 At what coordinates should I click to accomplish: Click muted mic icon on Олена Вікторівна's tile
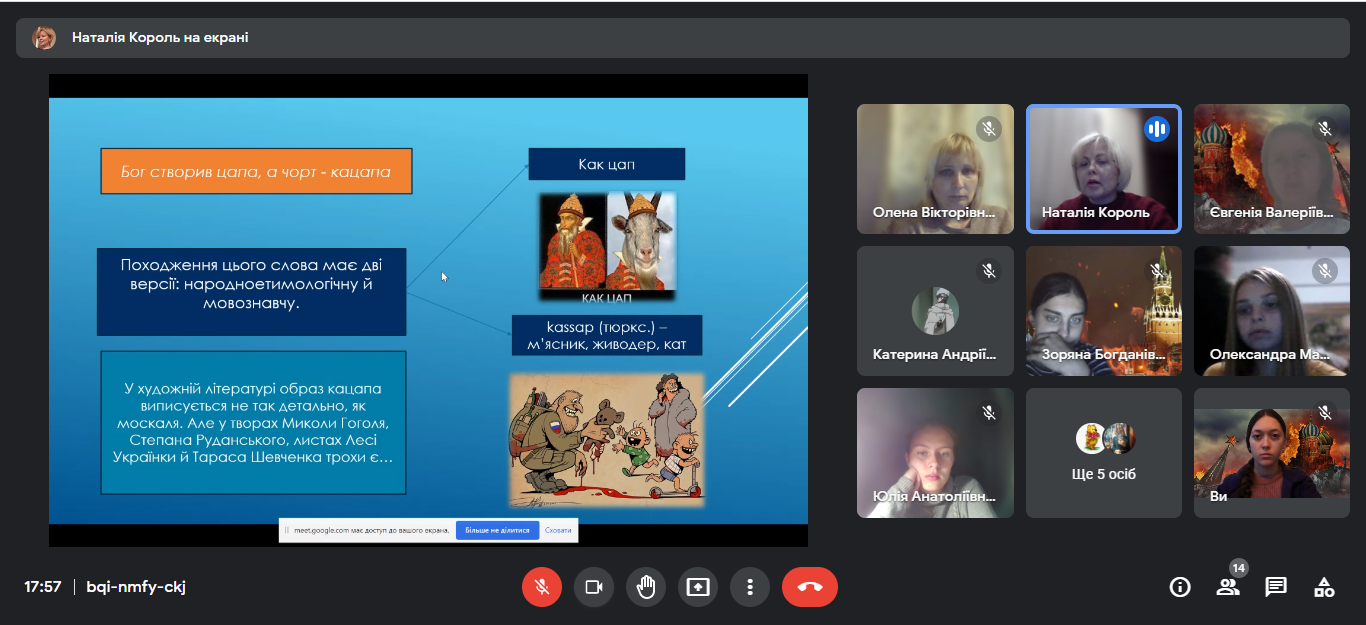[989, 129]
